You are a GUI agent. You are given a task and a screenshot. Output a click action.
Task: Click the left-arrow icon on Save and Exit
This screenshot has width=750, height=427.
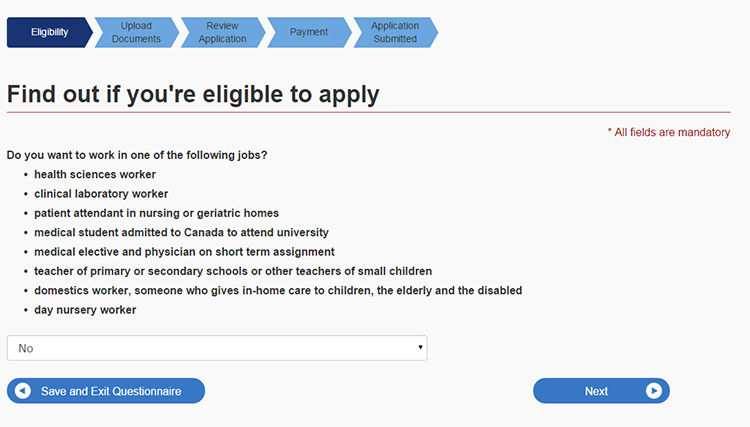pos(23,391)
